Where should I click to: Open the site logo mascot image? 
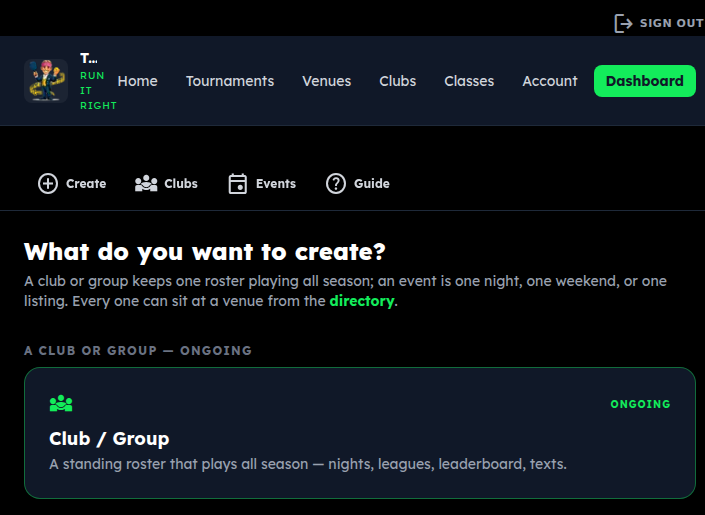[x=46, y=81]
